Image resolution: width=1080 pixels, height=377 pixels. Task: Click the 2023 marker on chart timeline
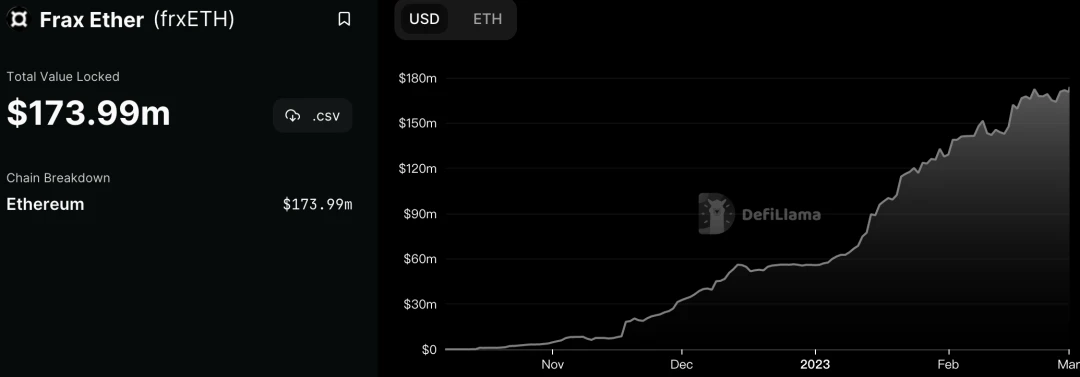(x=815, y=365)
